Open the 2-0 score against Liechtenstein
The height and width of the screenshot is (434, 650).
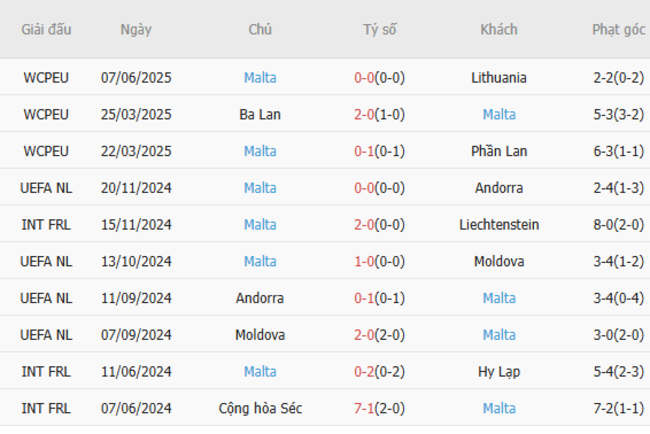tap(364, 224)
